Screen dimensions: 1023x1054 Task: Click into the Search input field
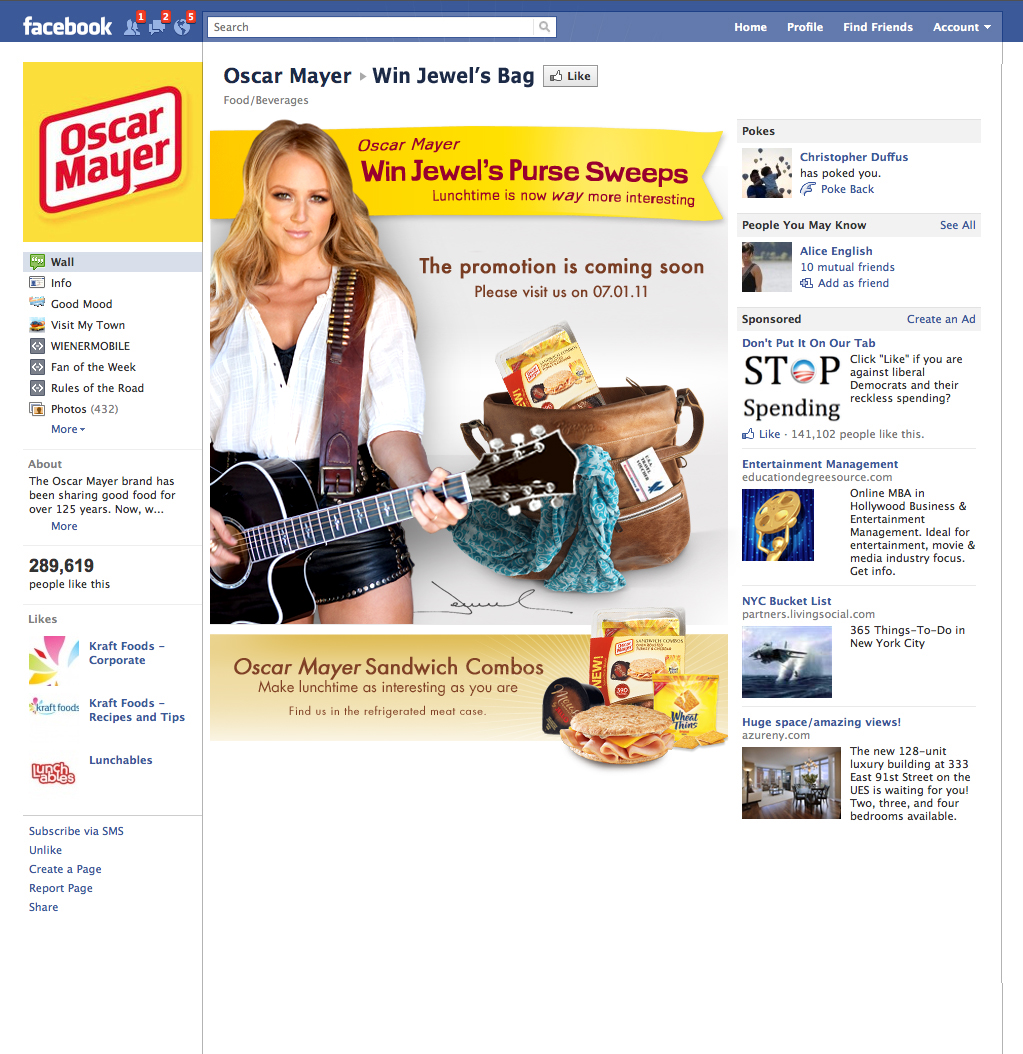(370, 27)
